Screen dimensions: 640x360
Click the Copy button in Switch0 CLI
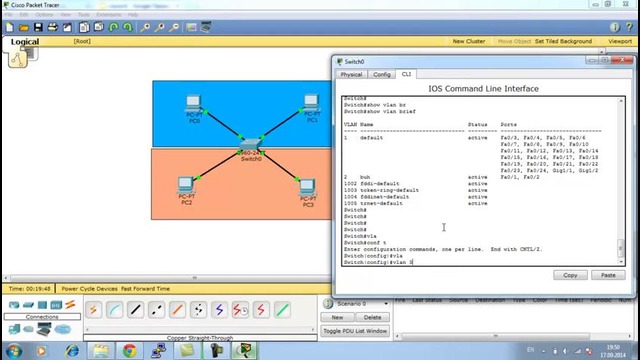point(570,275)
